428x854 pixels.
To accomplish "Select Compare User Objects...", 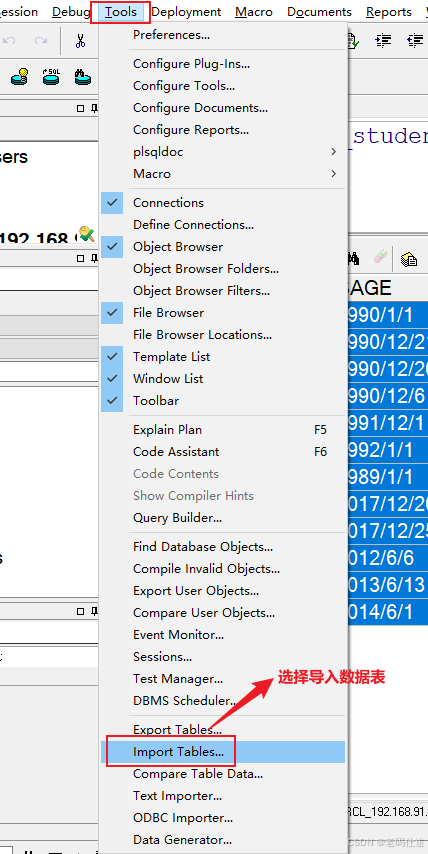I will (x=223, y=613).
